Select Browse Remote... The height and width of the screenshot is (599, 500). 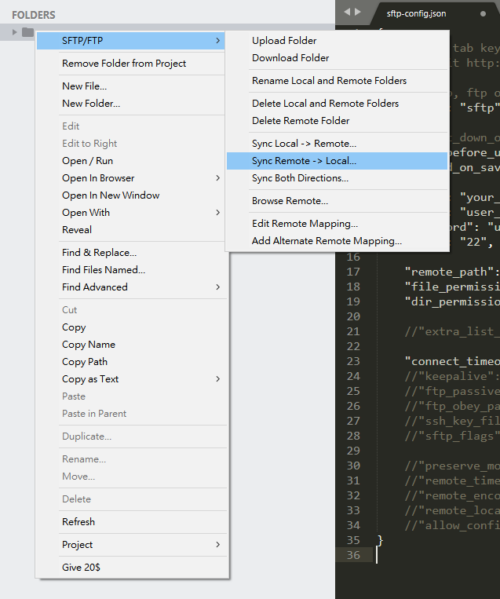click(337, 201)
